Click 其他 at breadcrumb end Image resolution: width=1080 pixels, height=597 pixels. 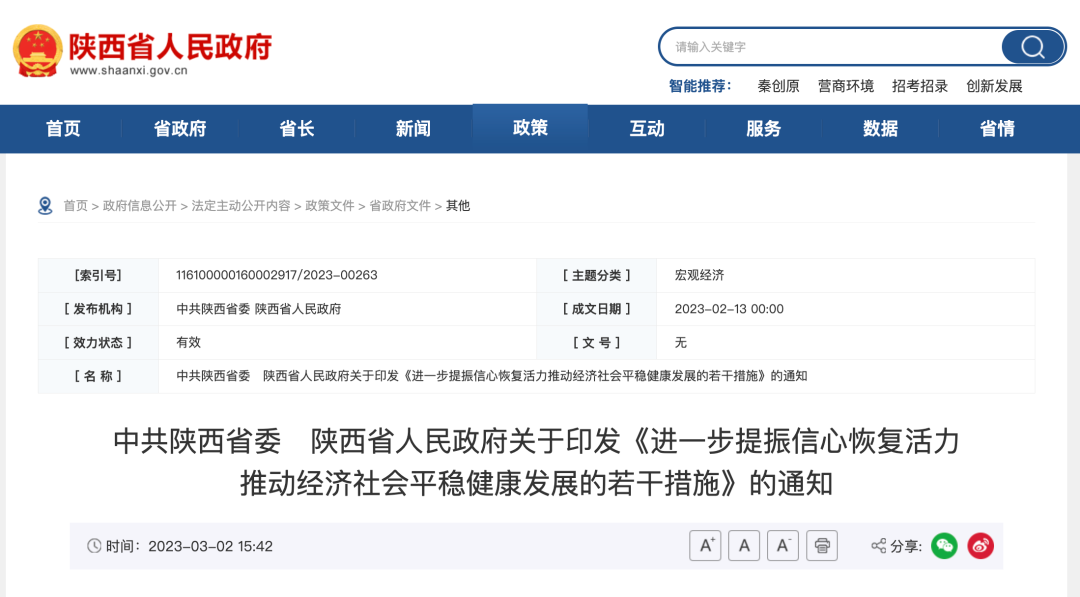tap(458, 206)
